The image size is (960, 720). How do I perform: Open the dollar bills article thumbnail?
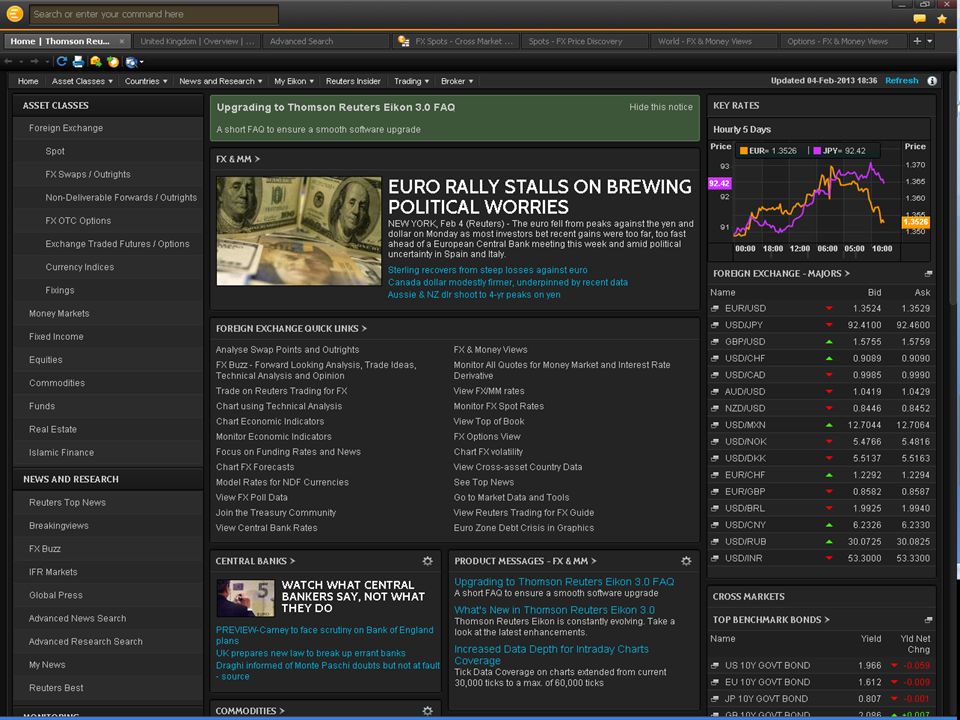click(x=299, y=231)
